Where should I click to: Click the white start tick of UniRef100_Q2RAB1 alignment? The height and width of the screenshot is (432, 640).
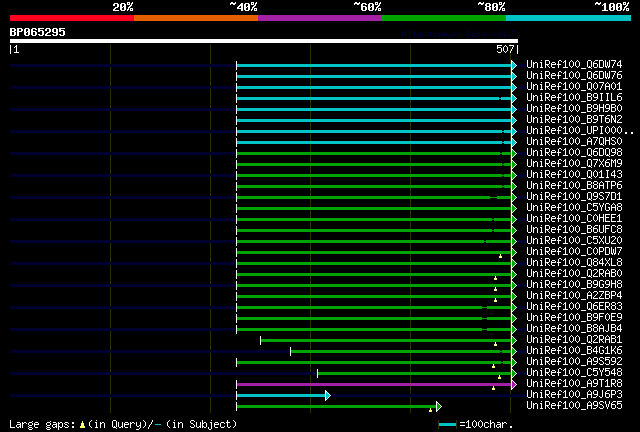tap(260, 340)
